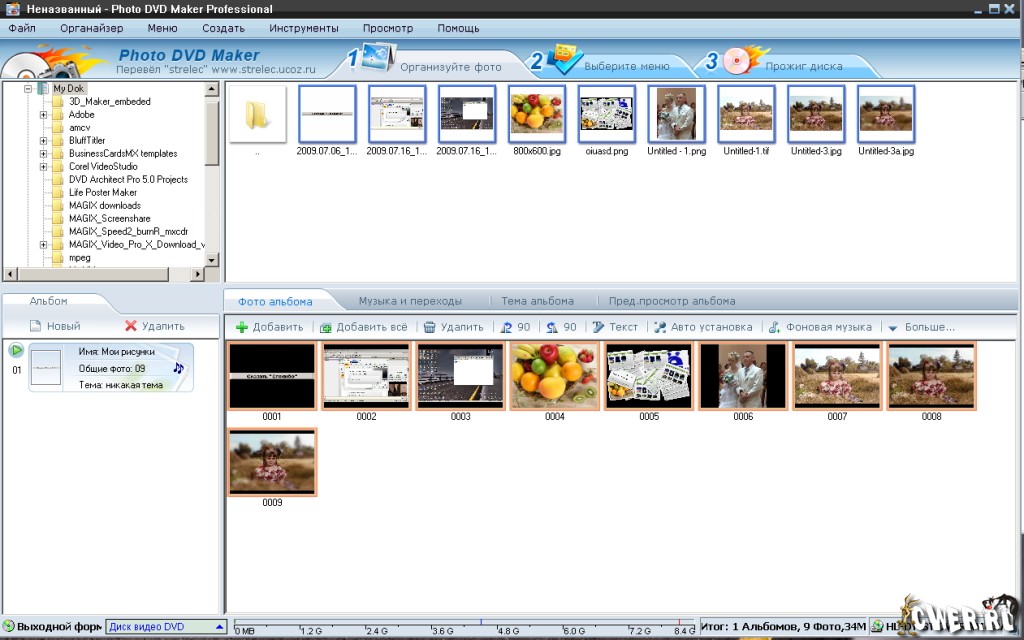This screenshot has height=640, width=1024.
Task: Open the Инструменты menu
Action: [x=303, y=28]
